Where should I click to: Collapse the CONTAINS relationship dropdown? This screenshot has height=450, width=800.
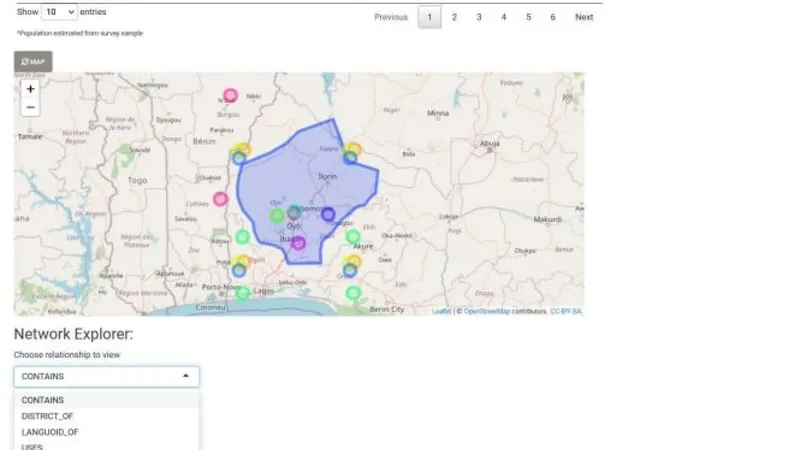pos(107,377)
